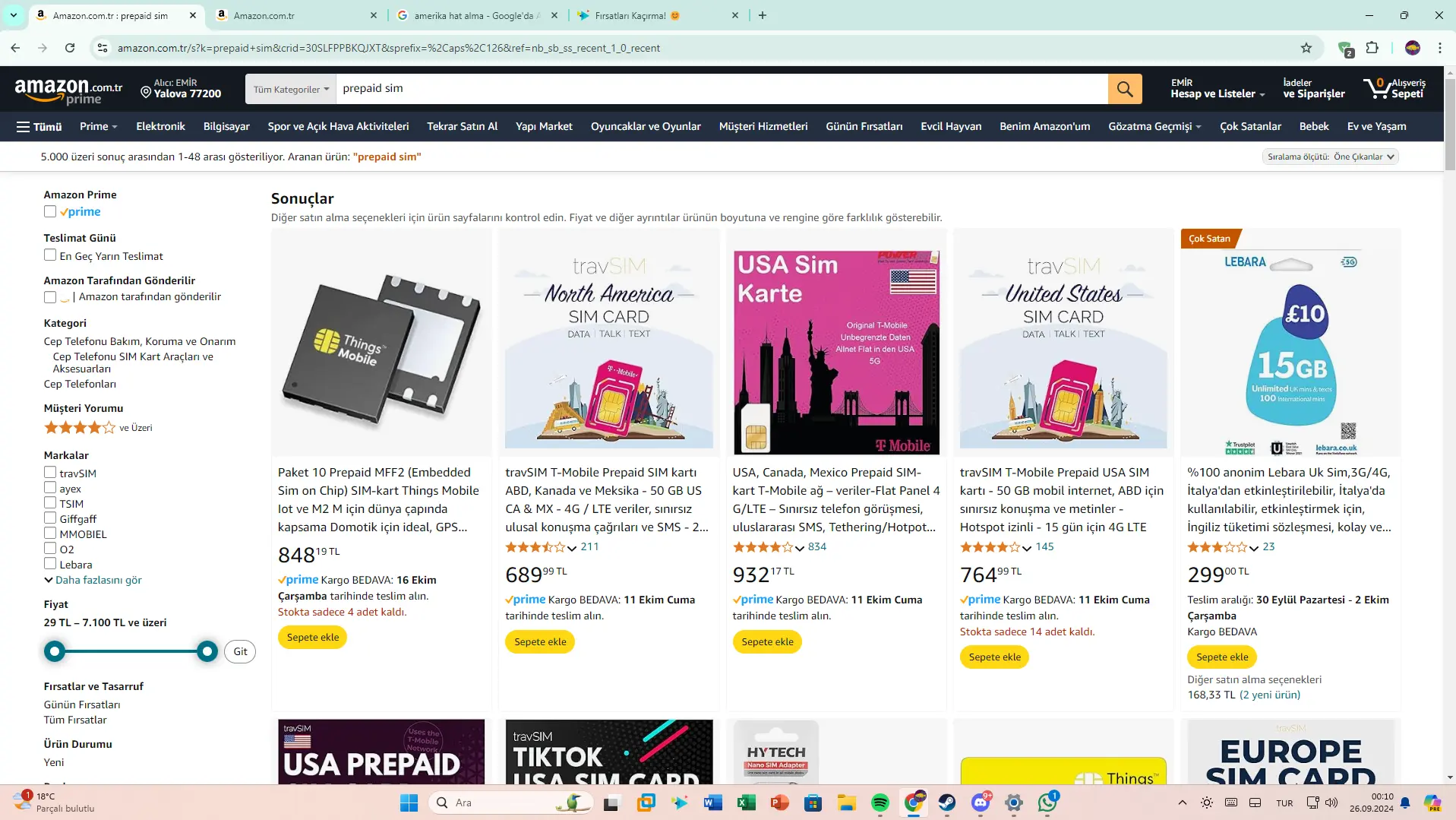Go to Elektronik category
Image resolution: width=1456 pixels, height=820 pixels.
pos(160,126)
